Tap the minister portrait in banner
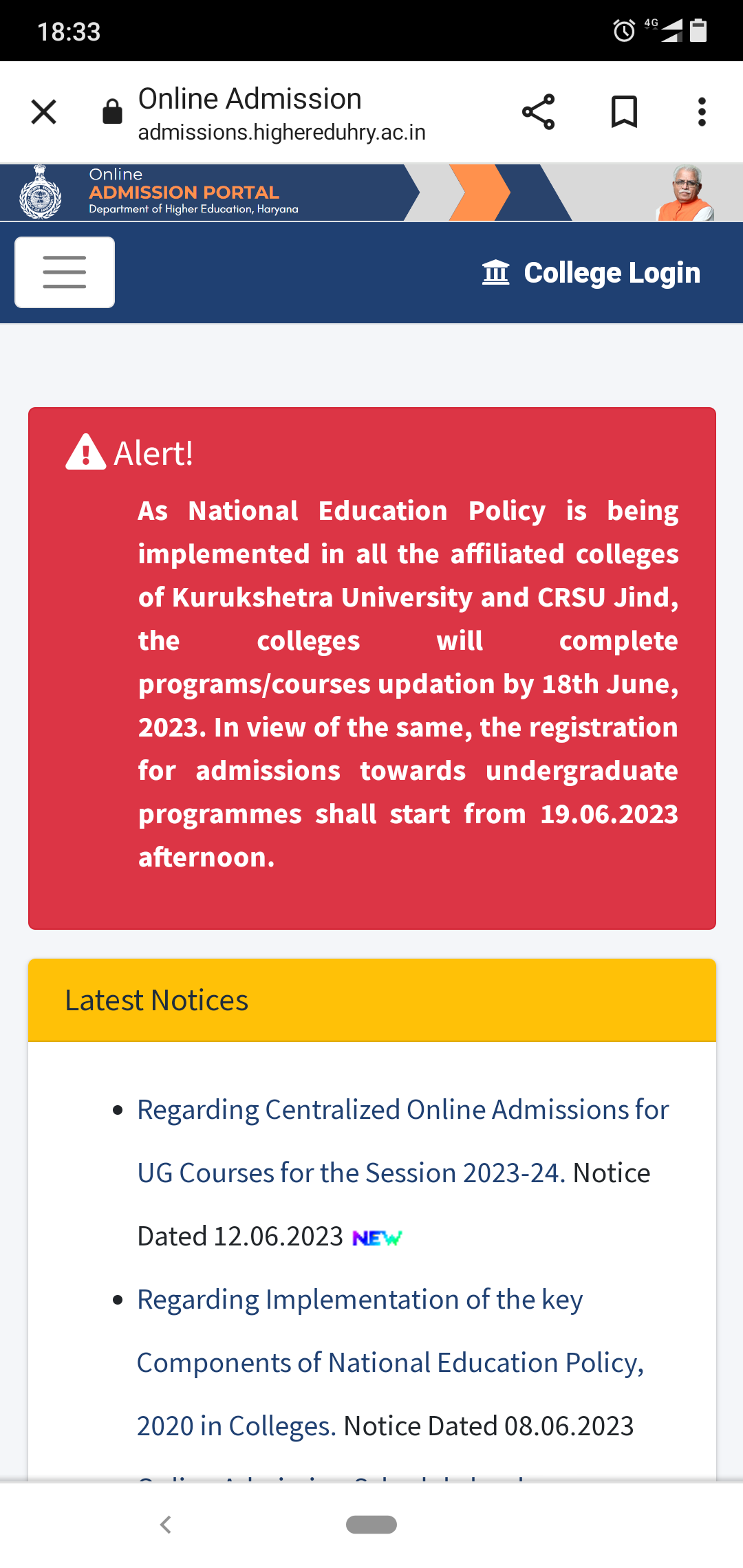The height and width of the screenshot is (1568, 743). [x=685, y=193]
